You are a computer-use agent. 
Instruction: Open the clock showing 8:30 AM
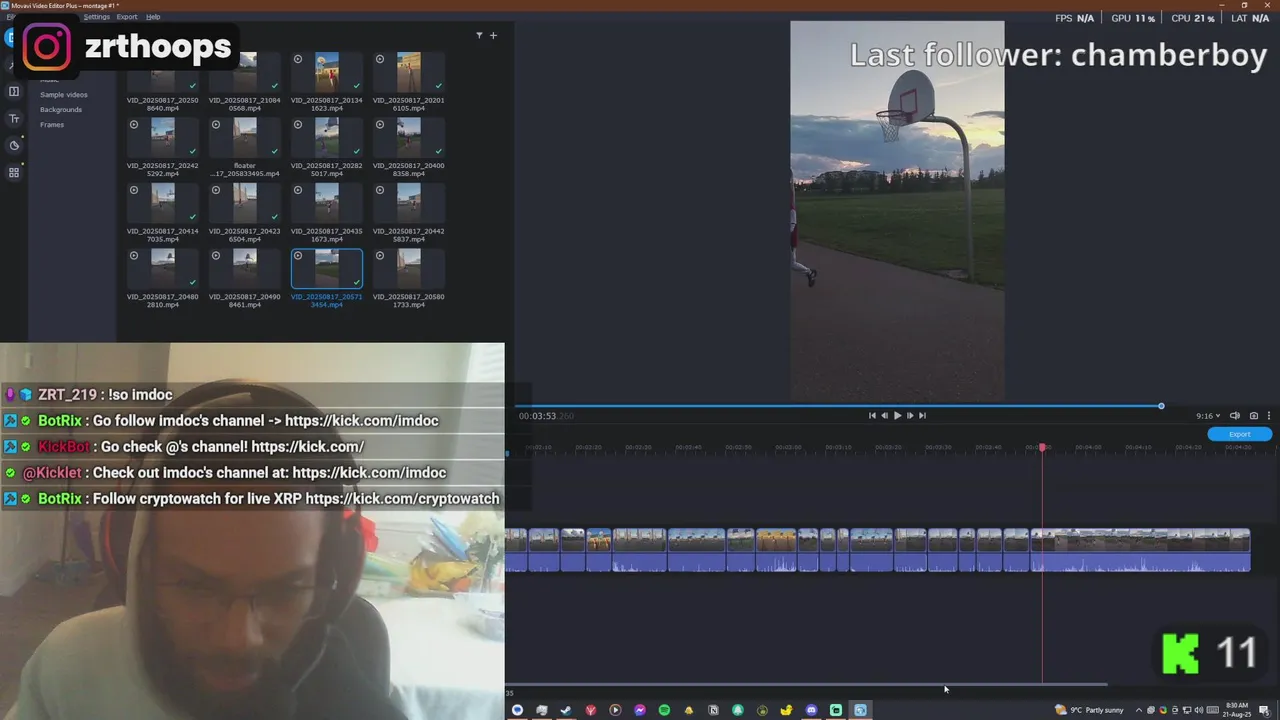pyautogui.click(x=1237, y=710)
